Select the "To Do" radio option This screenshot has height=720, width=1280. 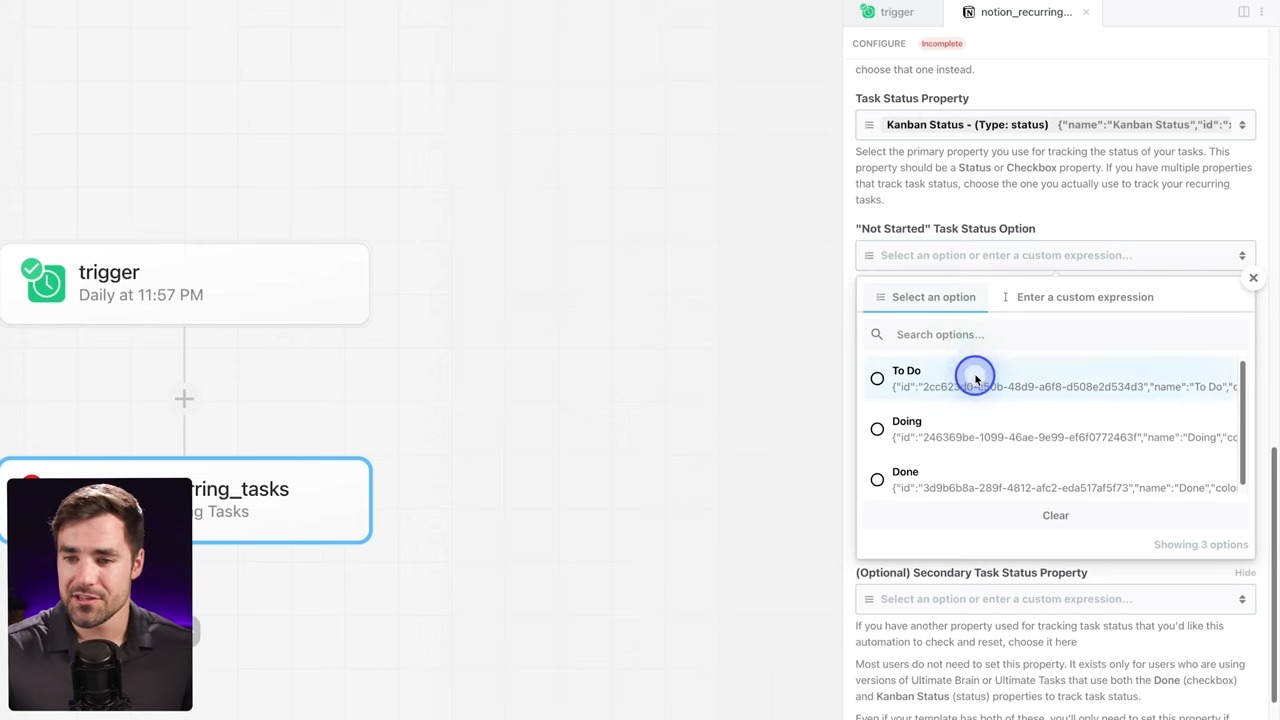click(877, 379)
